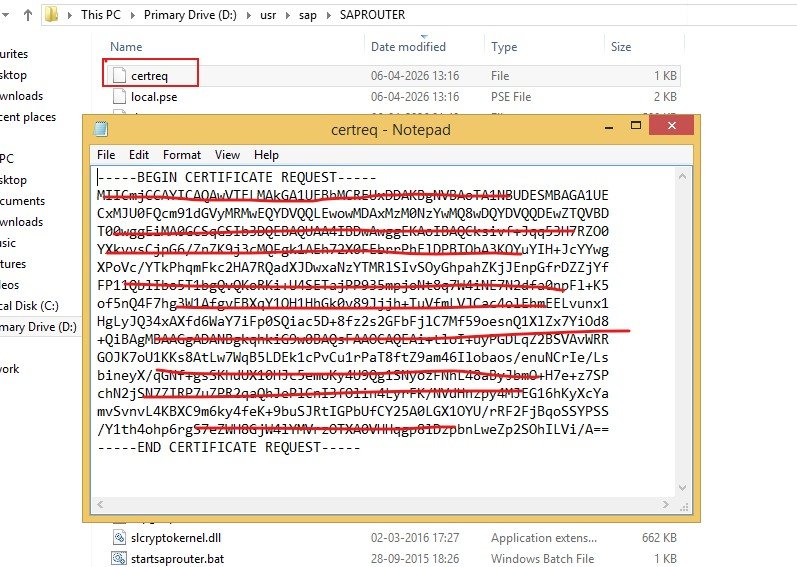Expand the chevron after Primary Drive (D:)

[249, 15]
